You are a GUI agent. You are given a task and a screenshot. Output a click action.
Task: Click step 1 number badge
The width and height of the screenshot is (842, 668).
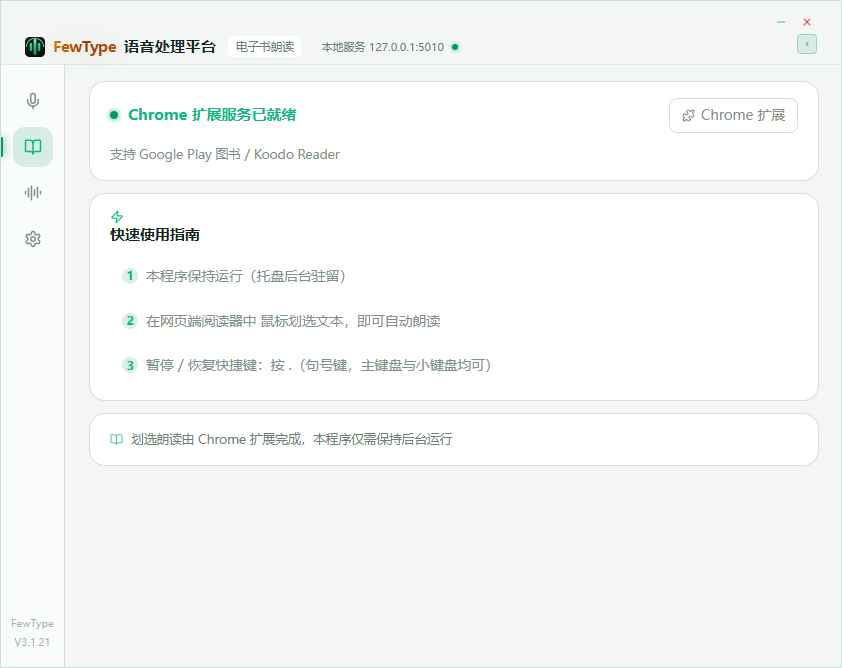129,276
